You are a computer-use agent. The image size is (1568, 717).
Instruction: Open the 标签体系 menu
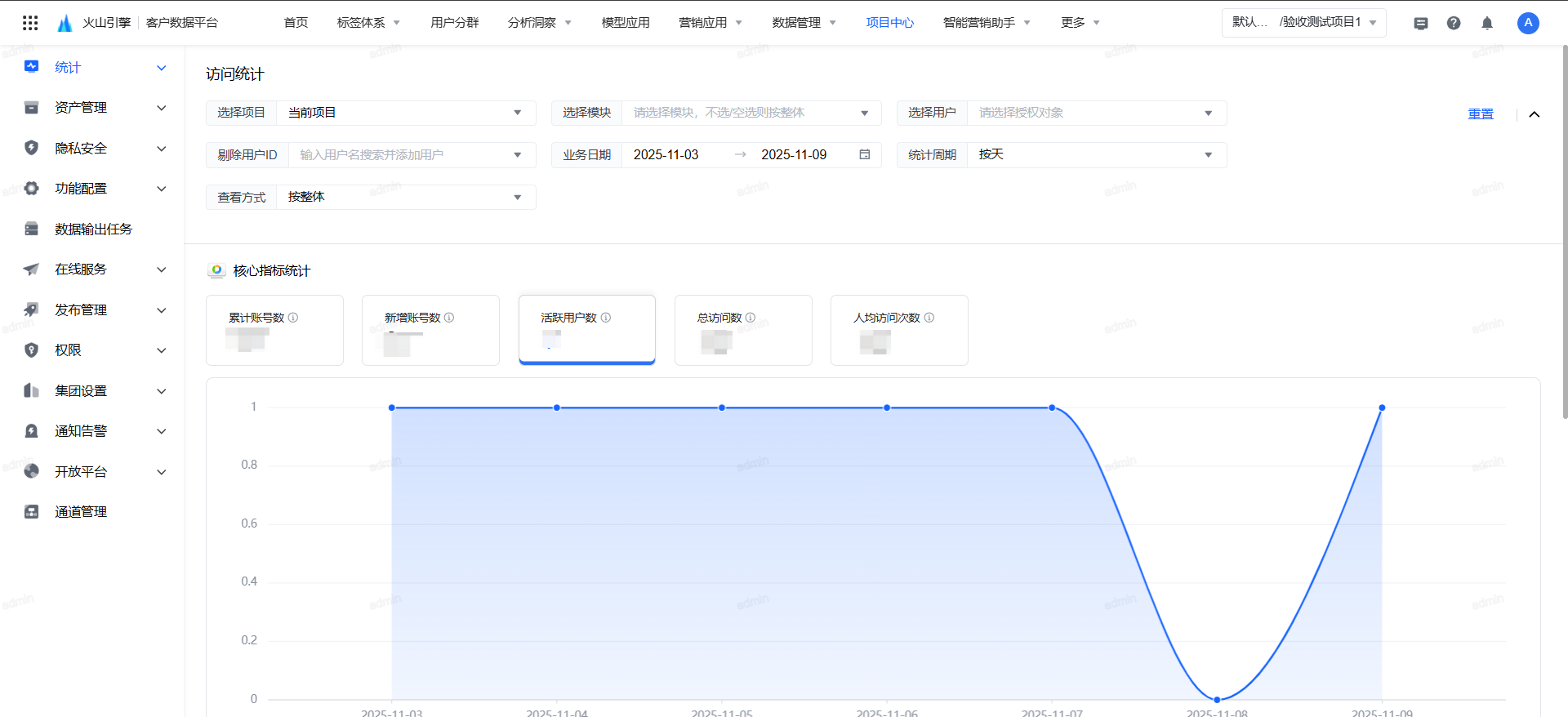[x=368, y=23]
